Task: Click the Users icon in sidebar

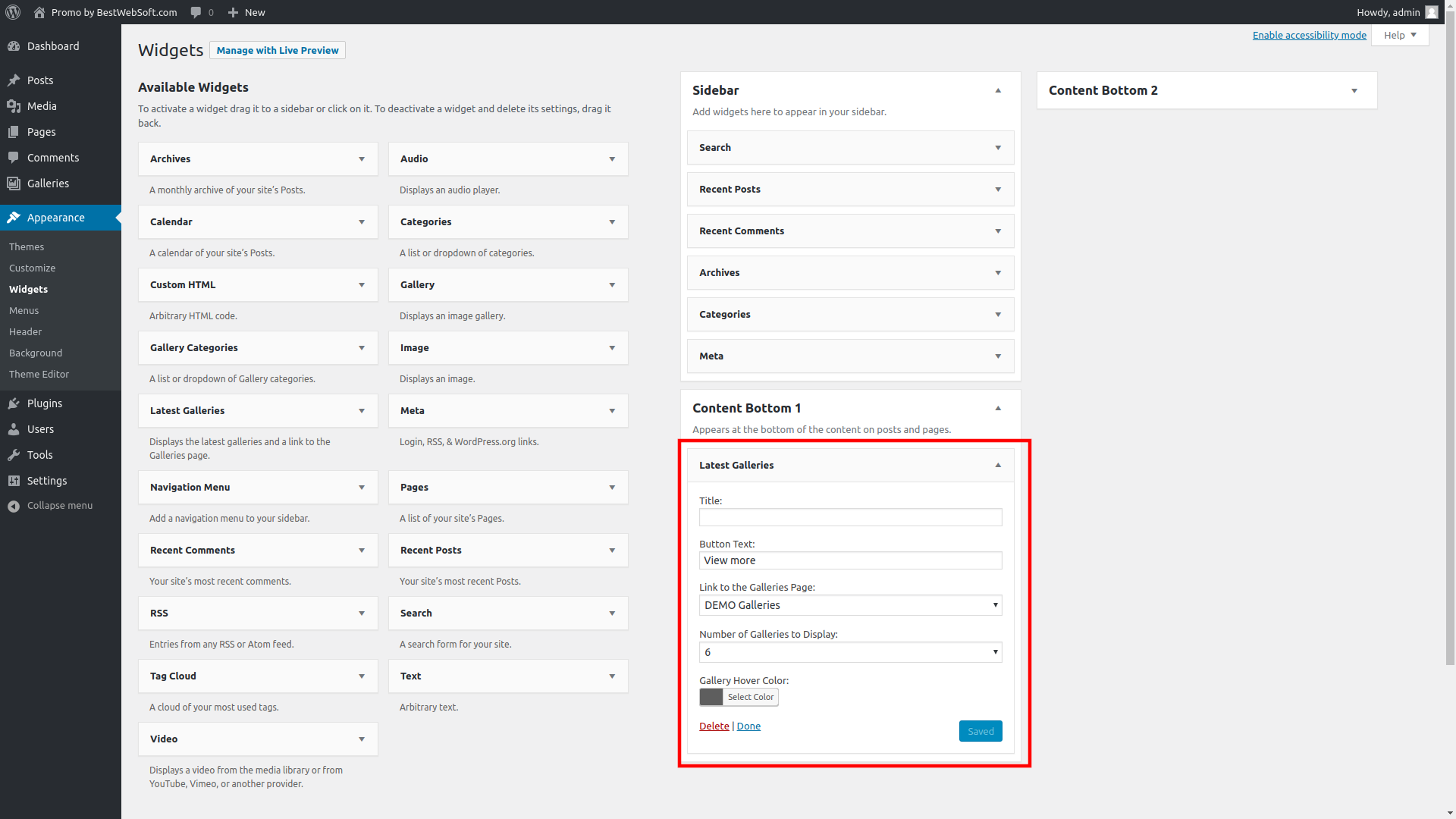Action: [14, 429]
